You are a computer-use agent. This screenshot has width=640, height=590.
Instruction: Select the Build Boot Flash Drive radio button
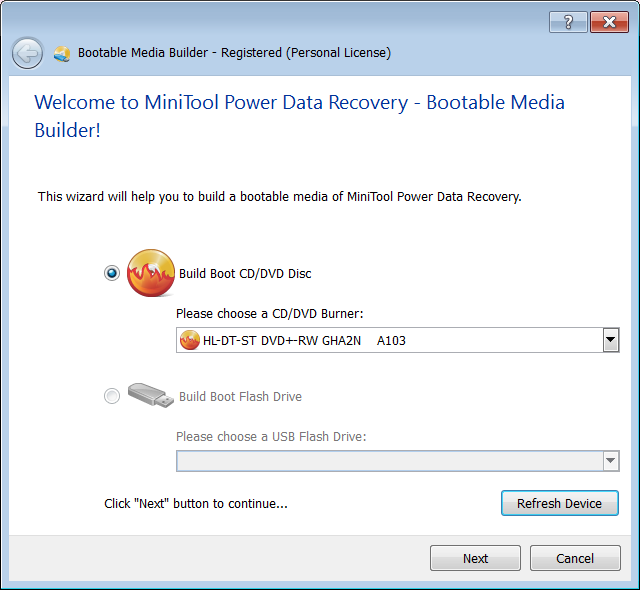pos(112,396)
